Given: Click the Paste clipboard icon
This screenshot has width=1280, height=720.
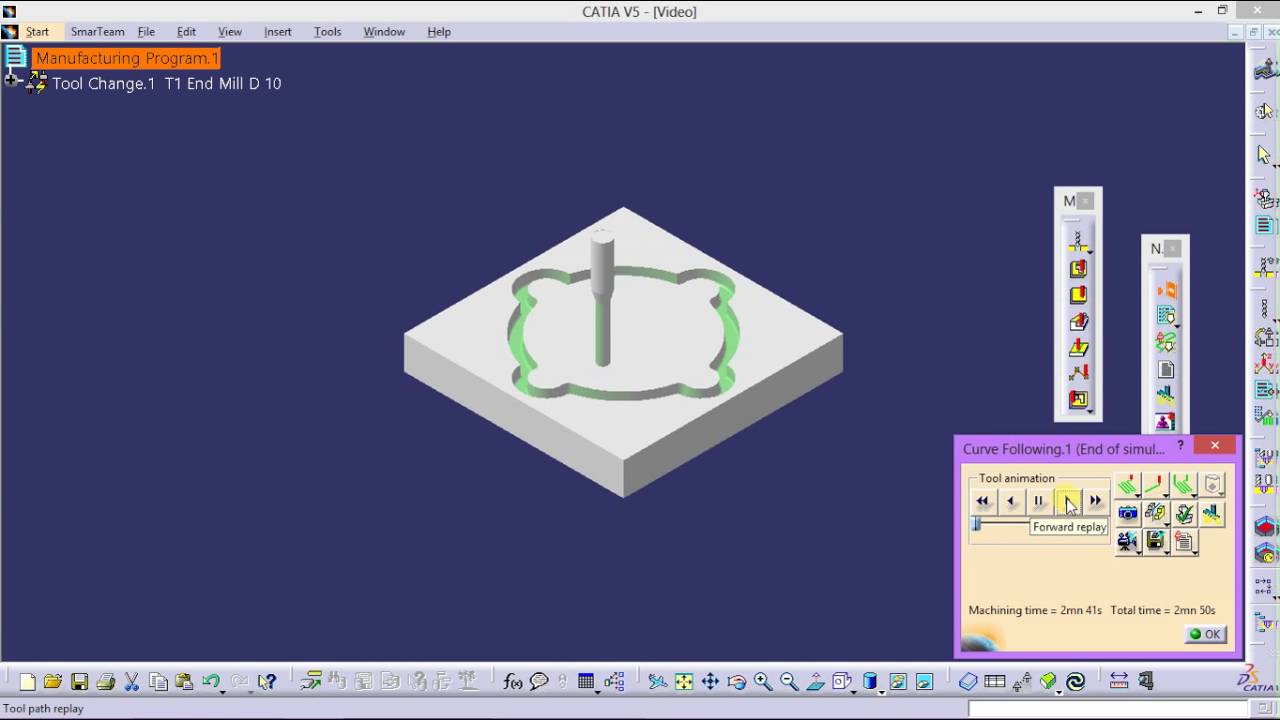Looking at the screenshot, I should [184, 682].
